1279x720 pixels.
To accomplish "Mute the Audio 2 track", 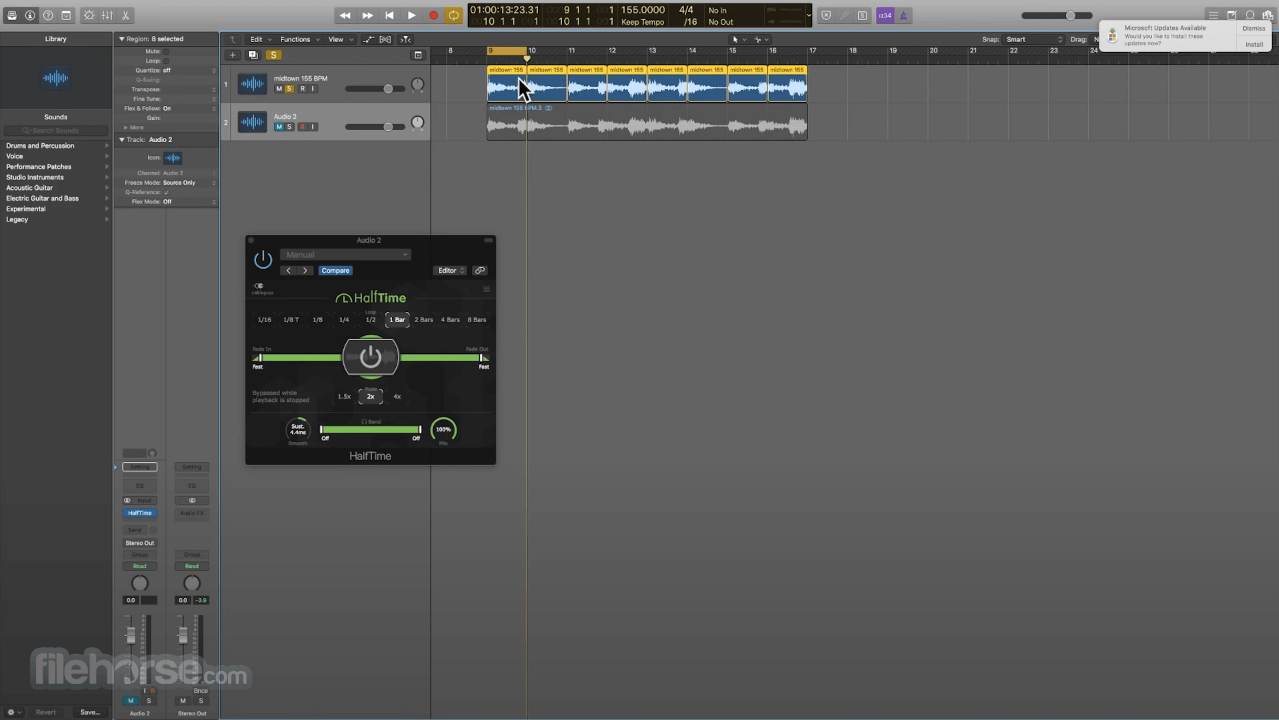I will (279, 127).
